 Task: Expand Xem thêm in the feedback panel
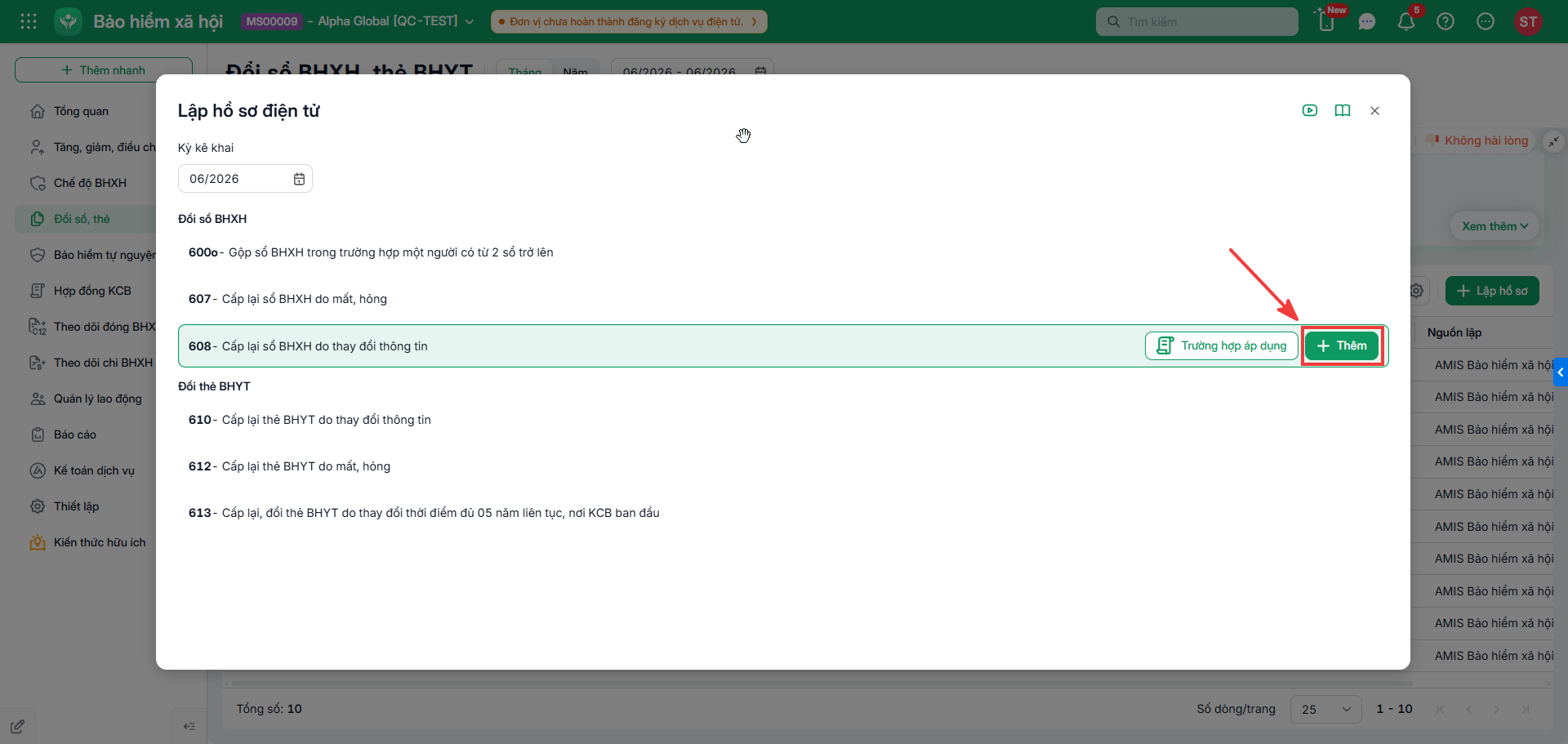pyautogui.click(x=1494, y=226)
